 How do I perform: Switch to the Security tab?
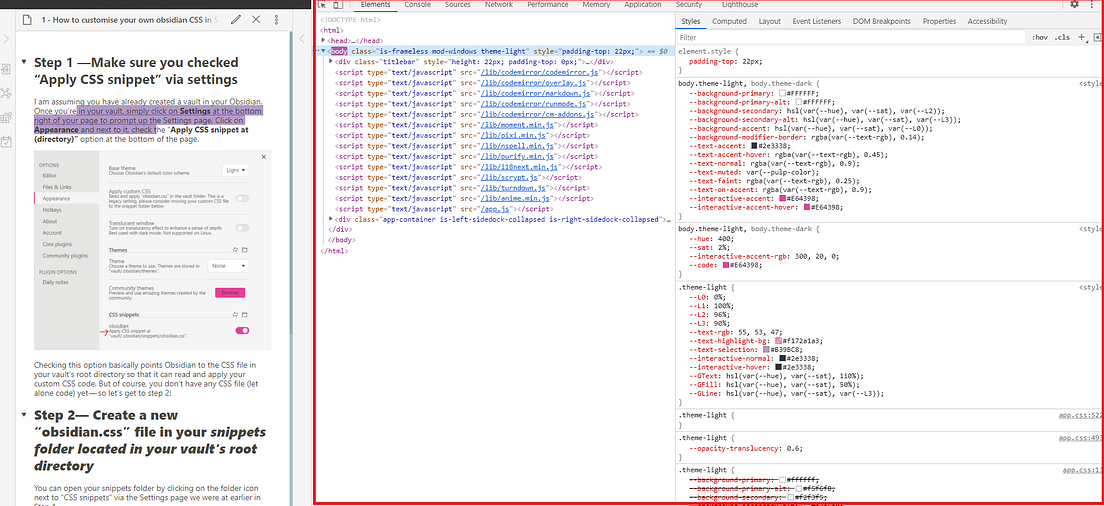click(x=689, y=5)
